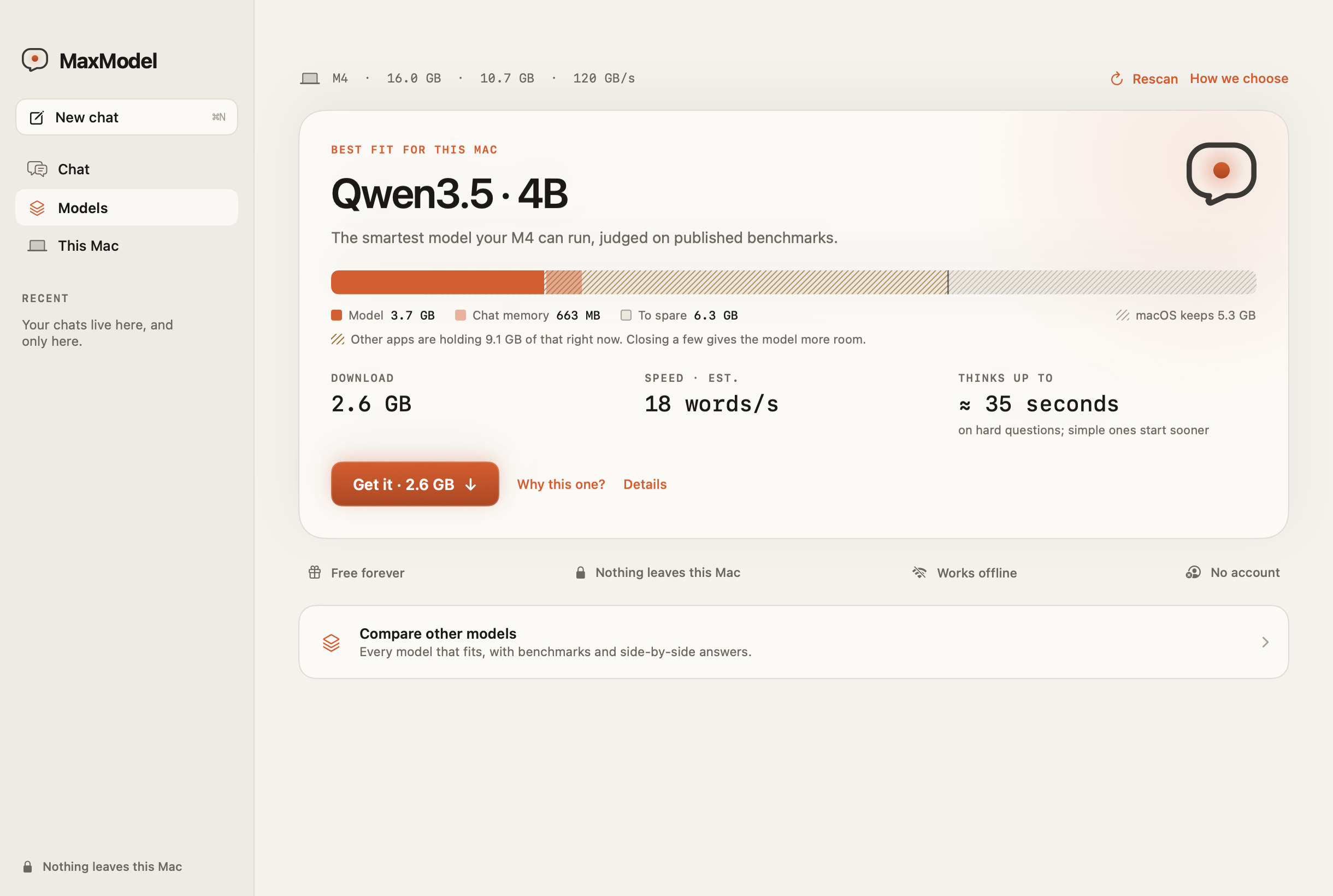
Task: Click the download arrow on Get it button
Action: pos(470,485)
